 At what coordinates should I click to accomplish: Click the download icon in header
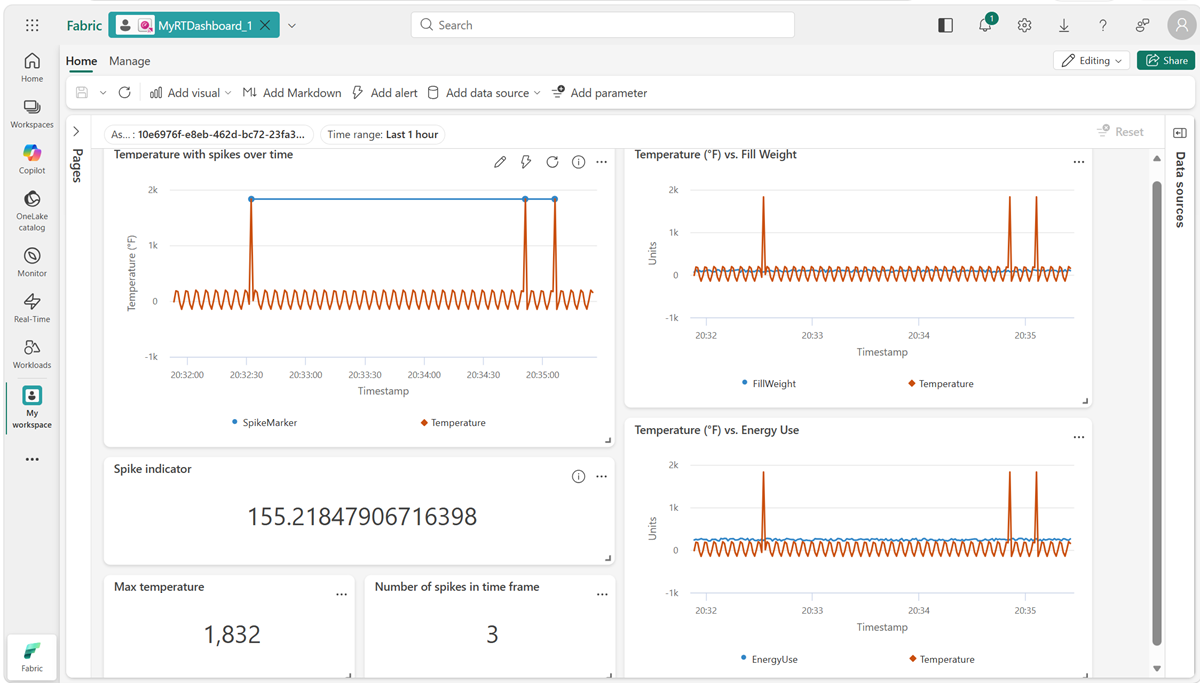(x=1064, y=26)
